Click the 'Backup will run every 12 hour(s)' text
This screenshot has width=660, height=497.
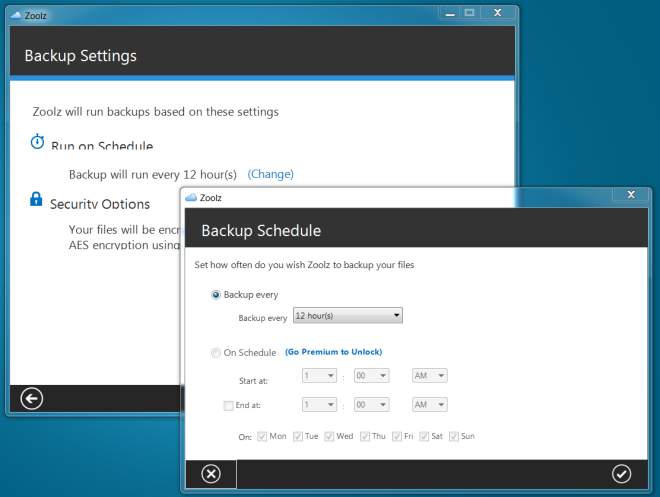[x=153, y=175]
